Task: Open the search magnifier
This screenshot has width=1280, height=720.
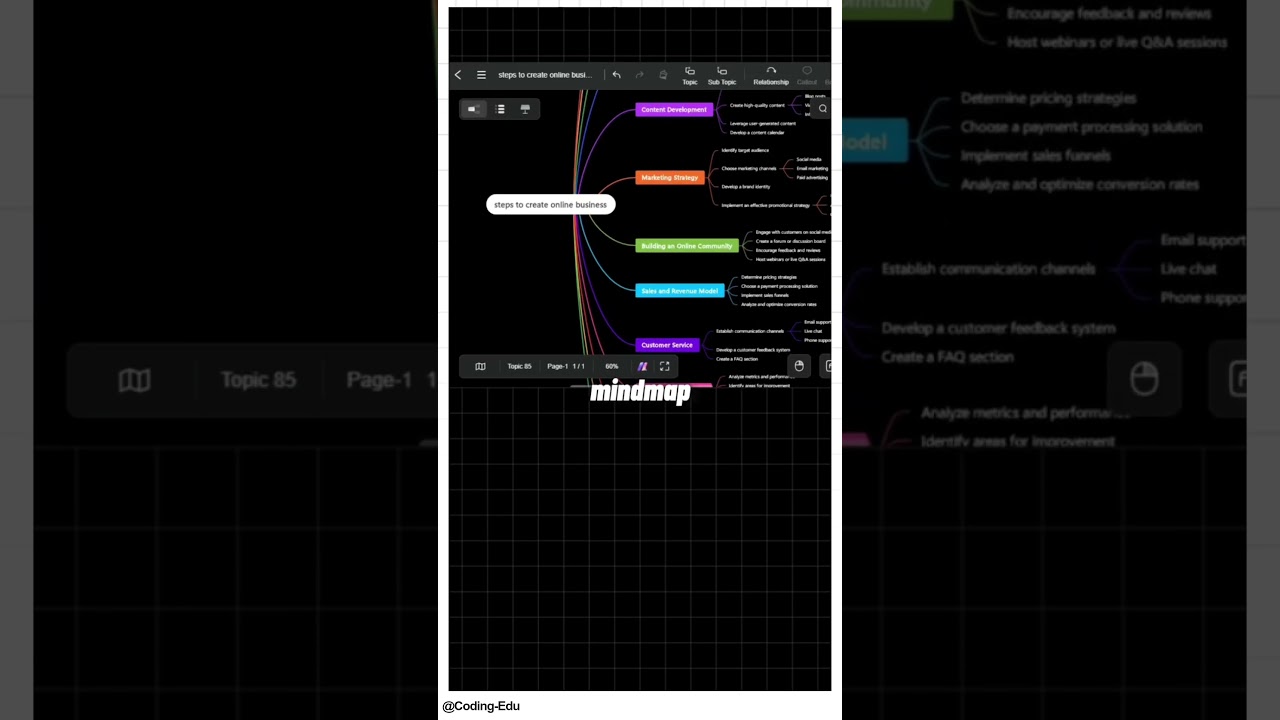Action: 823,109
